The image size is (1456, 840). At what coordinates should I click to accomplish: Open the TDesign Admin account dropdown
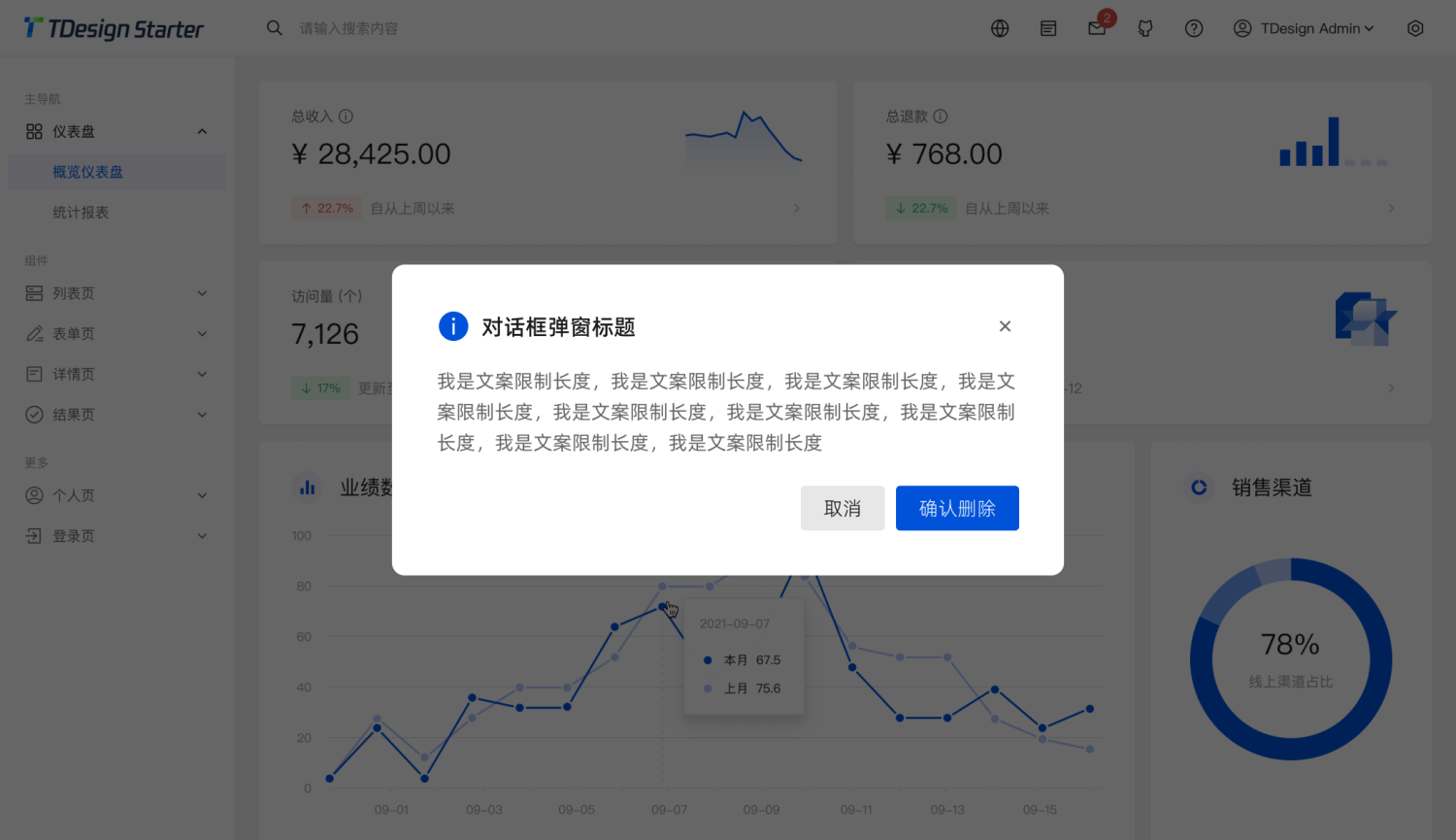click(1304, 28)
